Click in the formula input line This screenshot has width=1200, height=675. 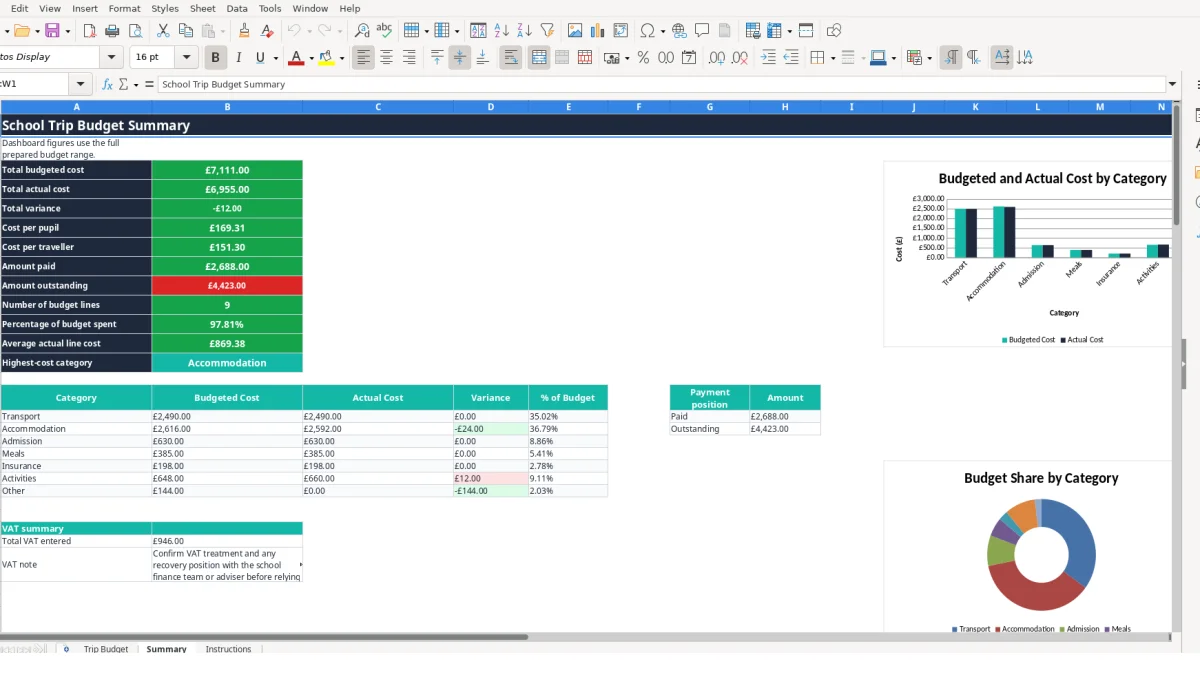661,84
